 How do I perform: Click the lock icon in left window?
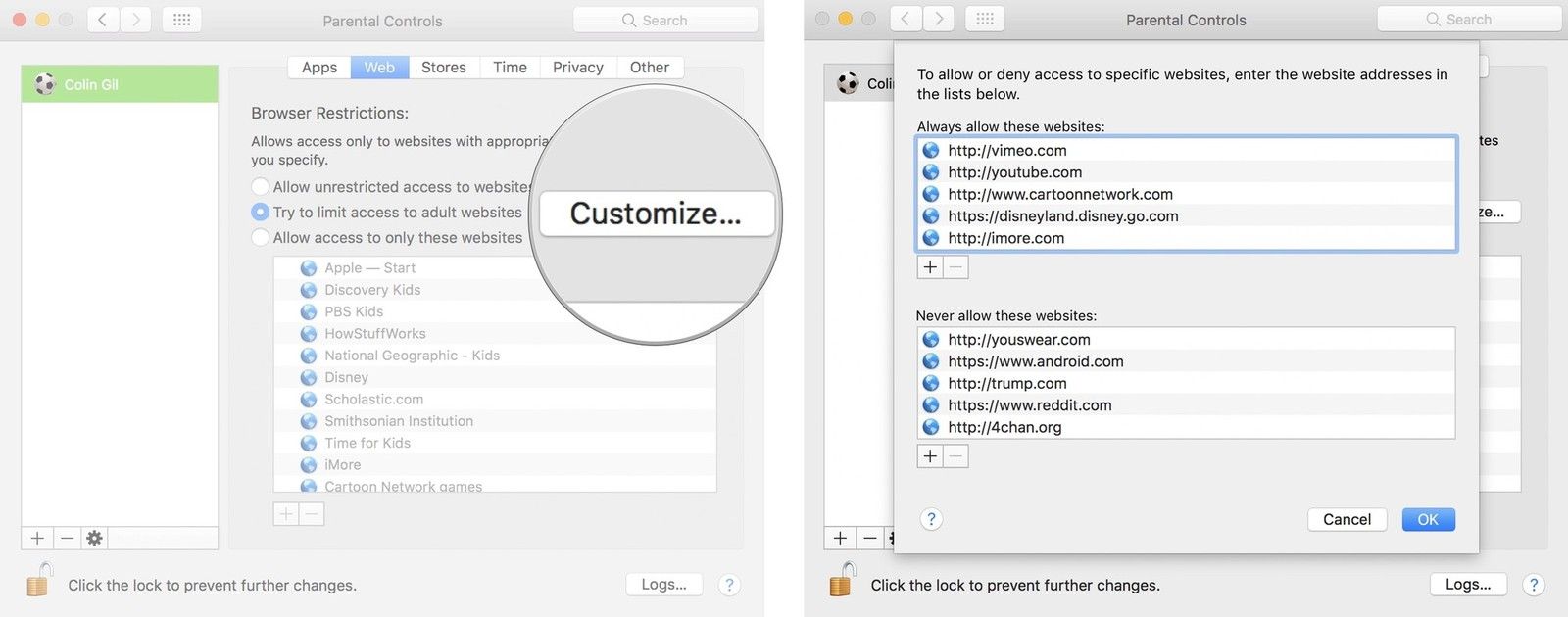pos(38,581)
